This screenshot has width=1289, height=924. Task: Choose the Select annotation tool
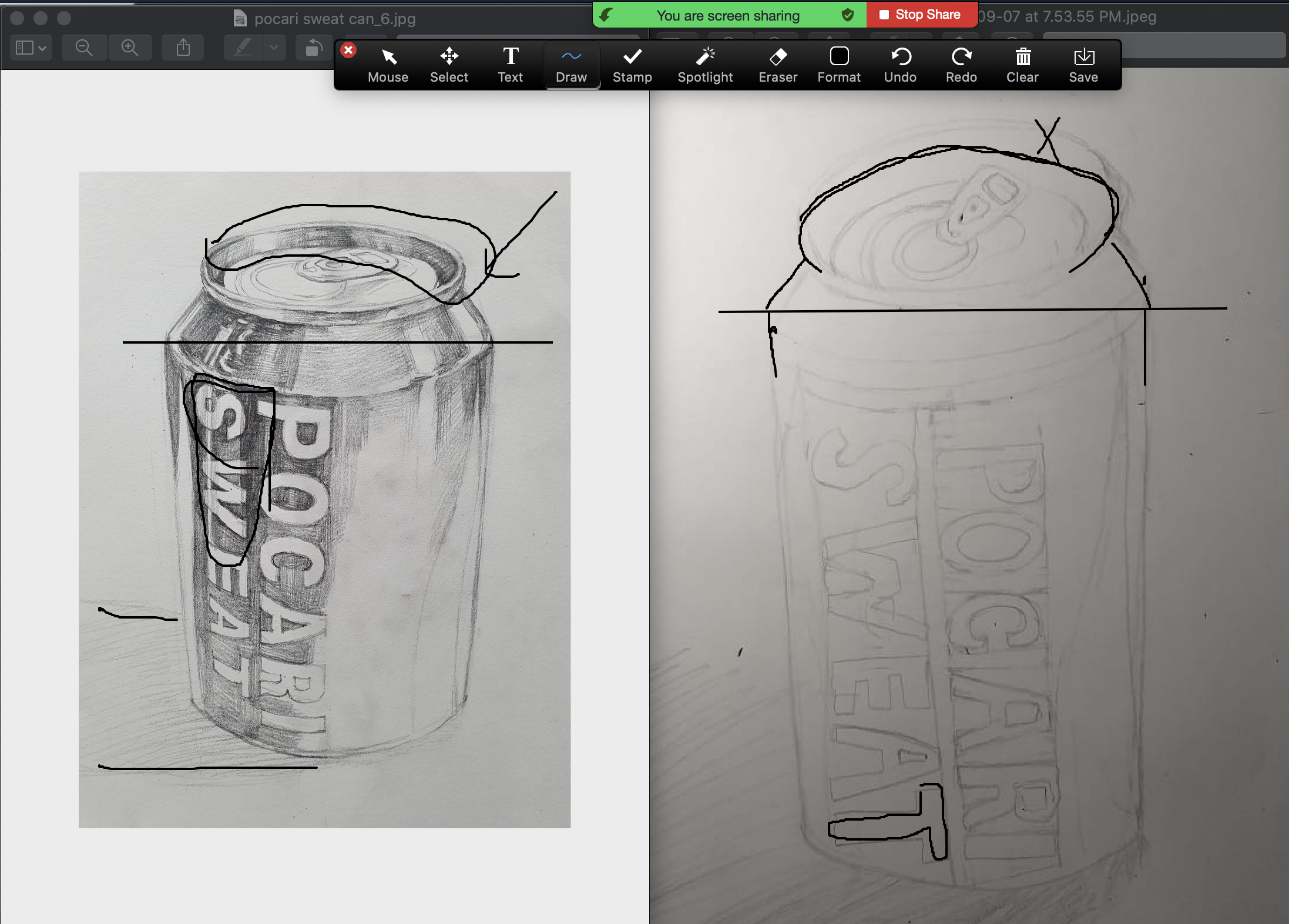click(449, 66)
